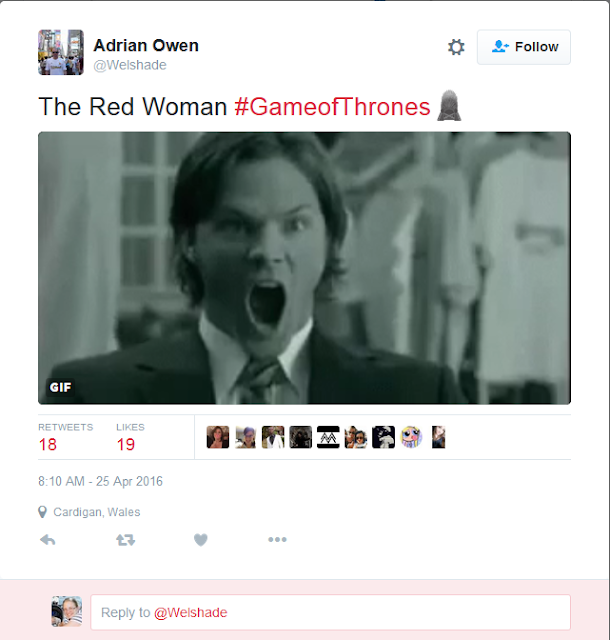Open the first liker's avatar

tap(218, 437)
